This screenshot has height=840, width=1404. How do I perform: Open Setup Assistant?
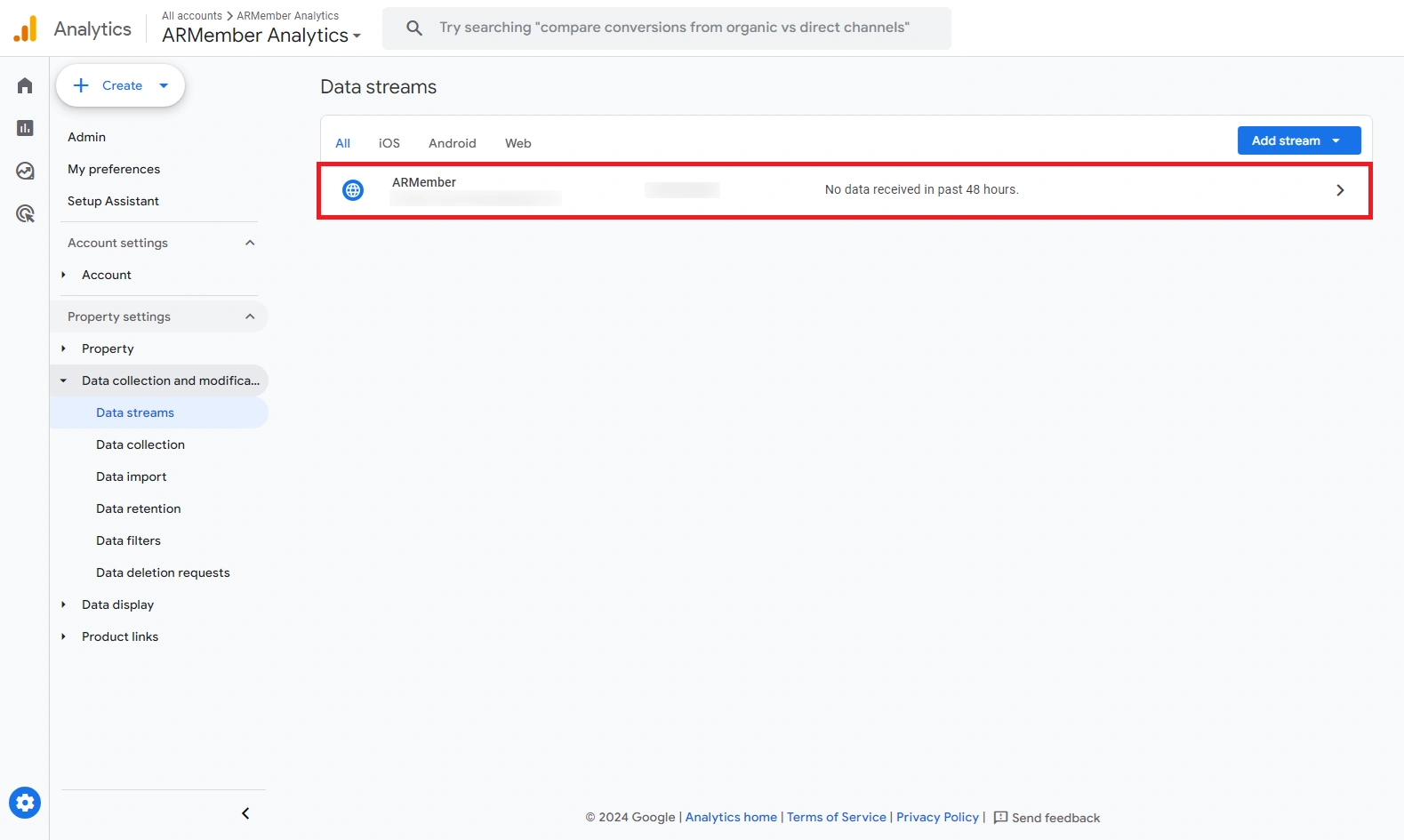(x=113, y=201)
